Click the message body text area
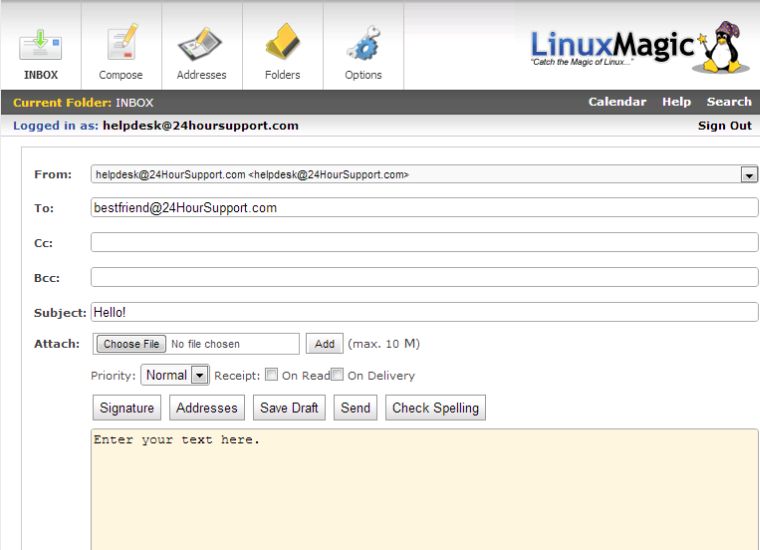Image resolution: width=760 pixels, height=550 pixels. tap(424, 490)
